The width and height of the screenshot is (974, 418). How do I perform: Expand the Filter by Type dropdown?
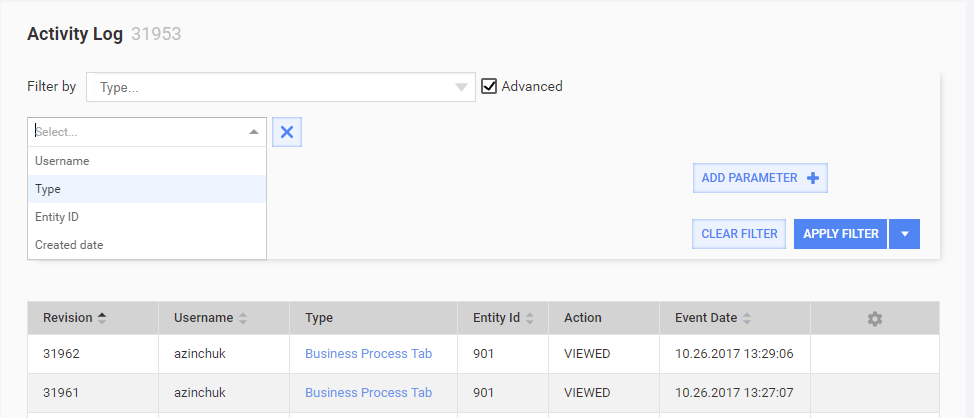tap(281, 87)
